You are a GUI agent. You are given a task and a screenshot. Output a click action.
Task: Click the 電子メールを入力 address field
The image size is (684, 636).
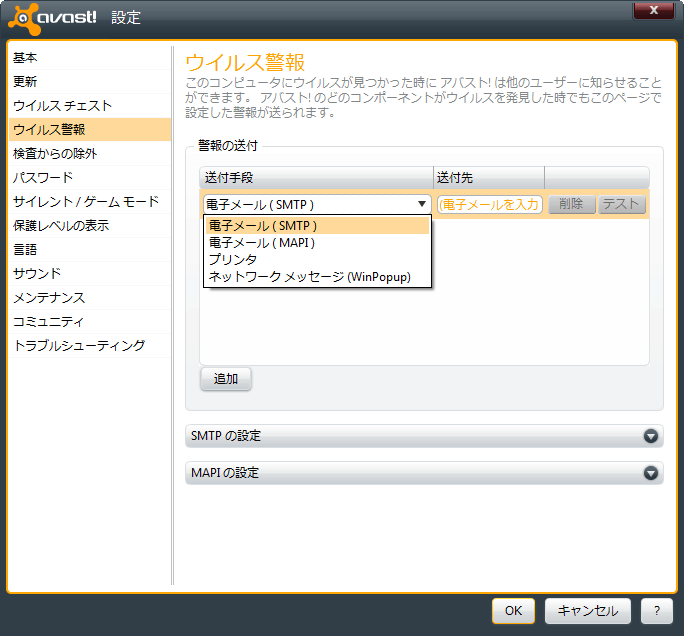(x=489, y=204)
